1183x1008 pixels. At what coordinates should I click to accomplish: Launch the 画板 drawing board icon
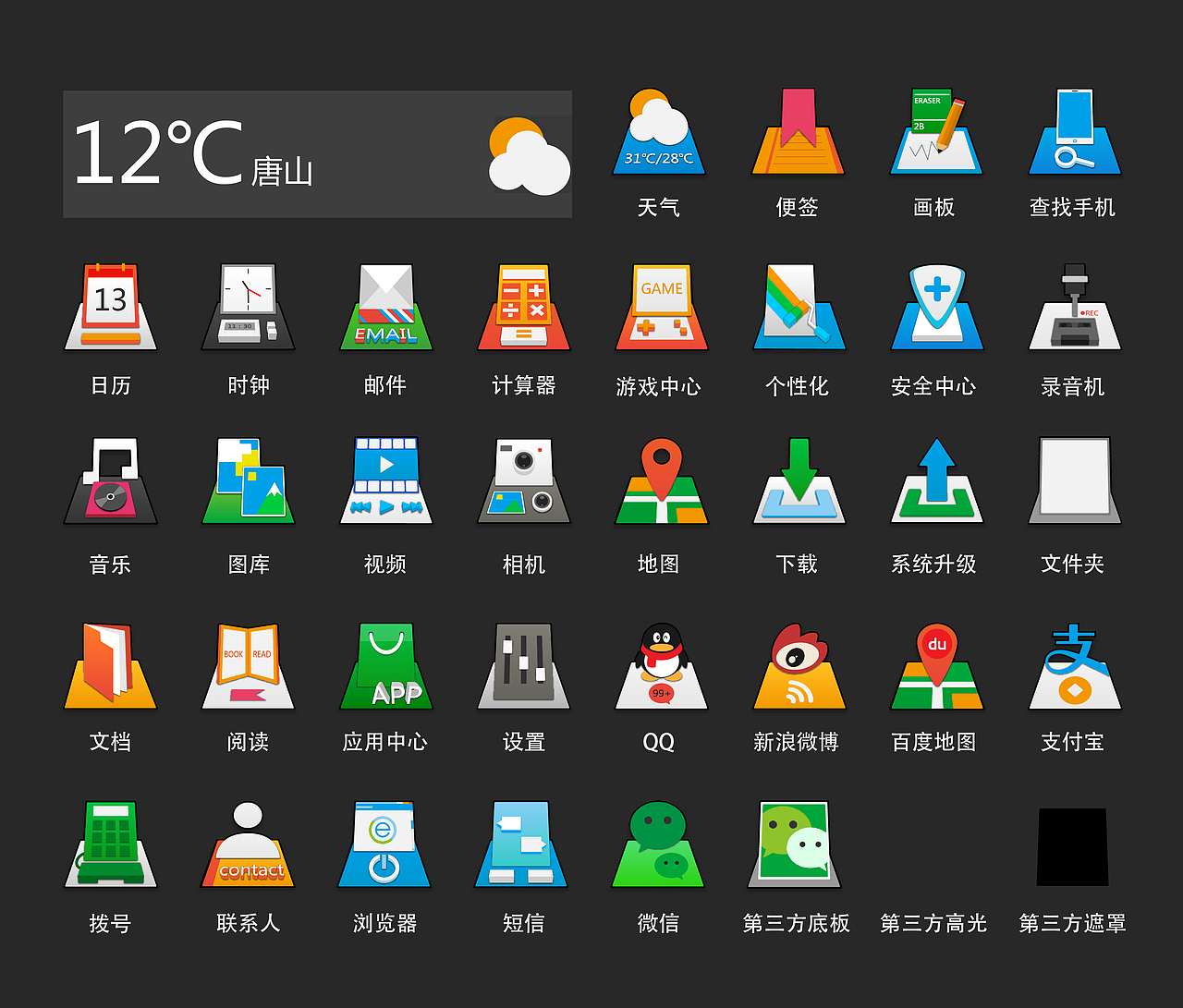(935, 131)
